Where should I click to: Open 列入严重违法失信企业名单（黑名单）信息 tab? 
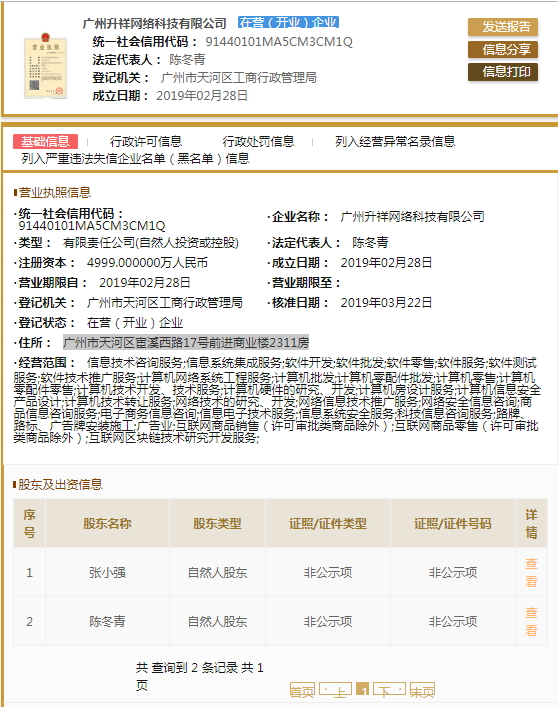pos(135,159)
